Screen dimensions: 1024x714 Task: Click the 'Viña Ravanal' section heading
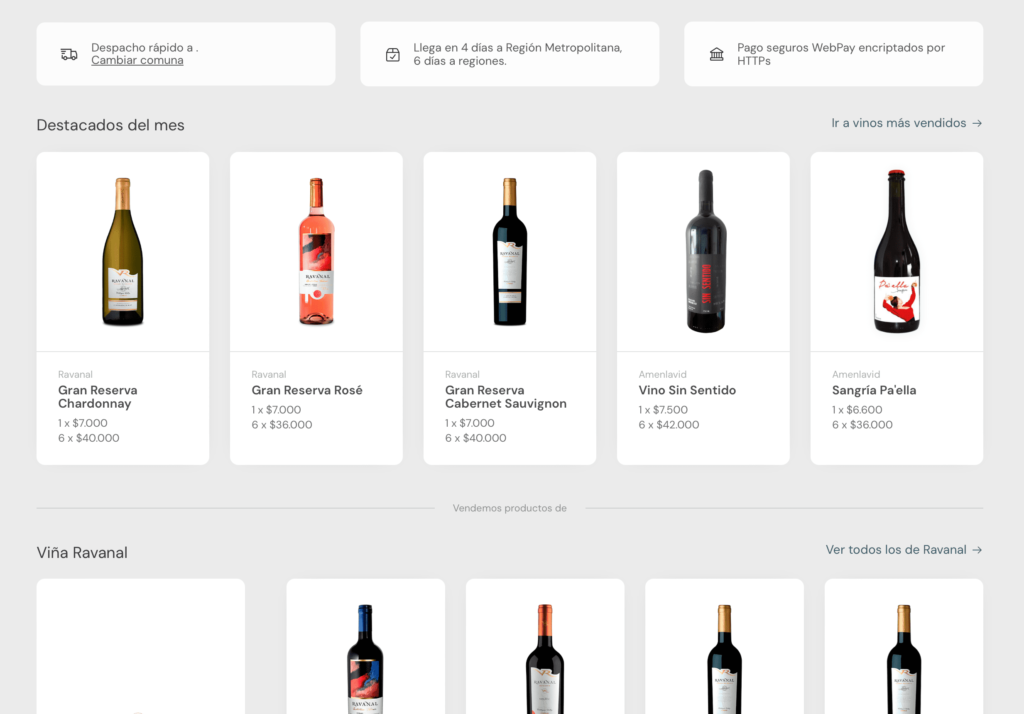click(x=82, y=553)
